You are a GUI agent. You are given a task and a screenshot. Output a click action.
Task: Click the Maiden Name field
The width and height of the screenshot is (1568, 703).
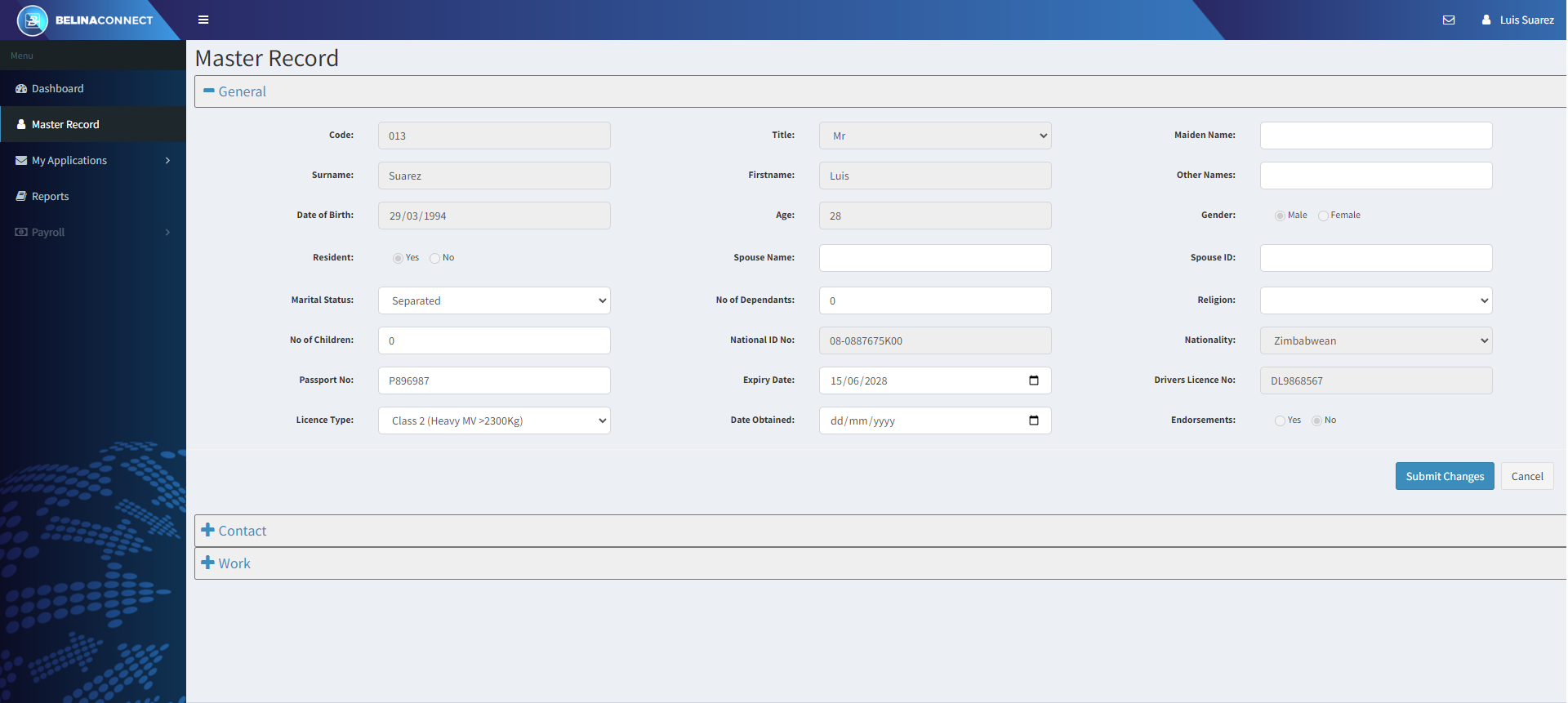(1376, 136)
